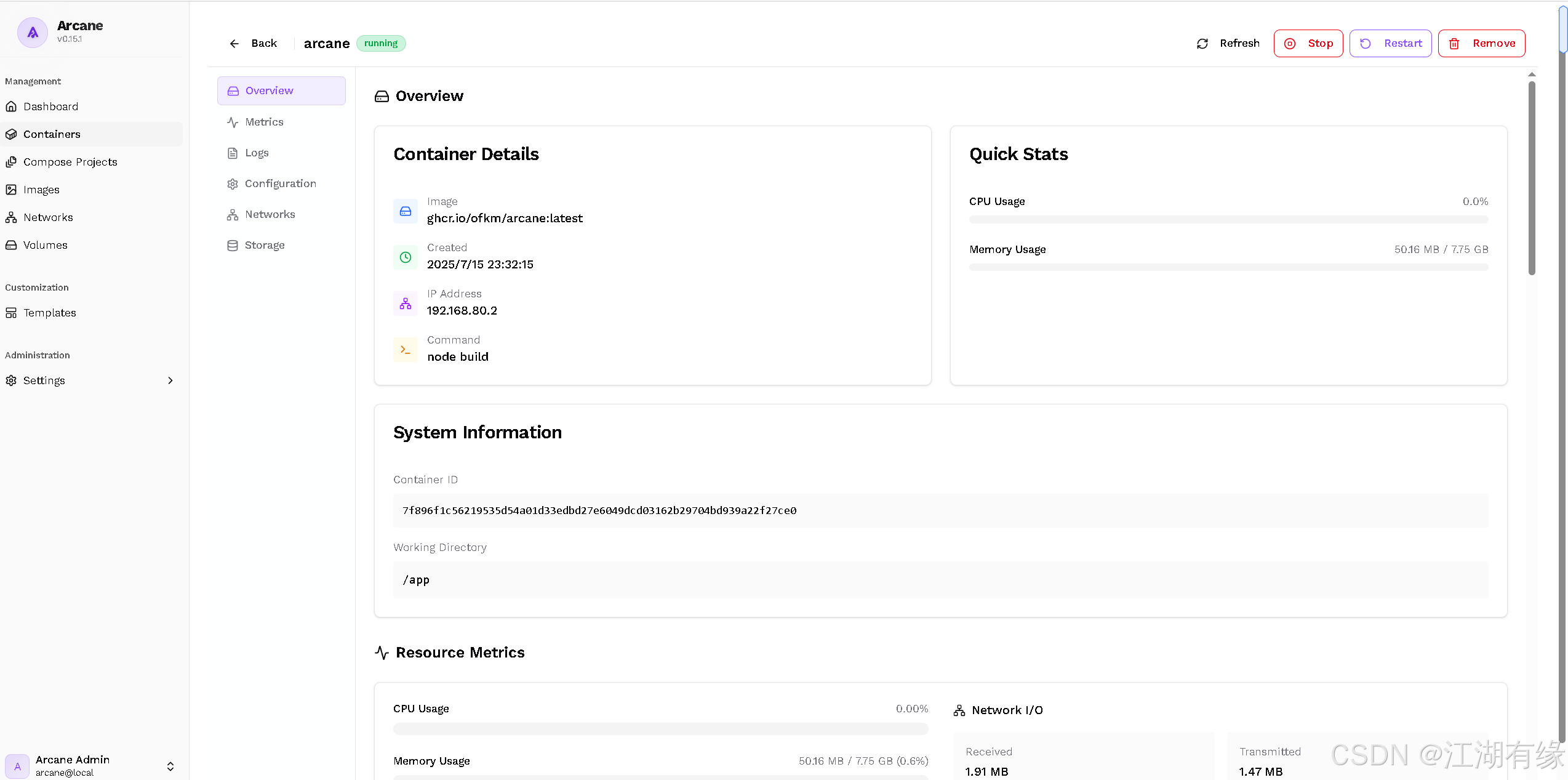Screen dimensions: 1568x780
Task: Click the Volumes drive icon in sidebar
Action: click(x=11, y=245)
